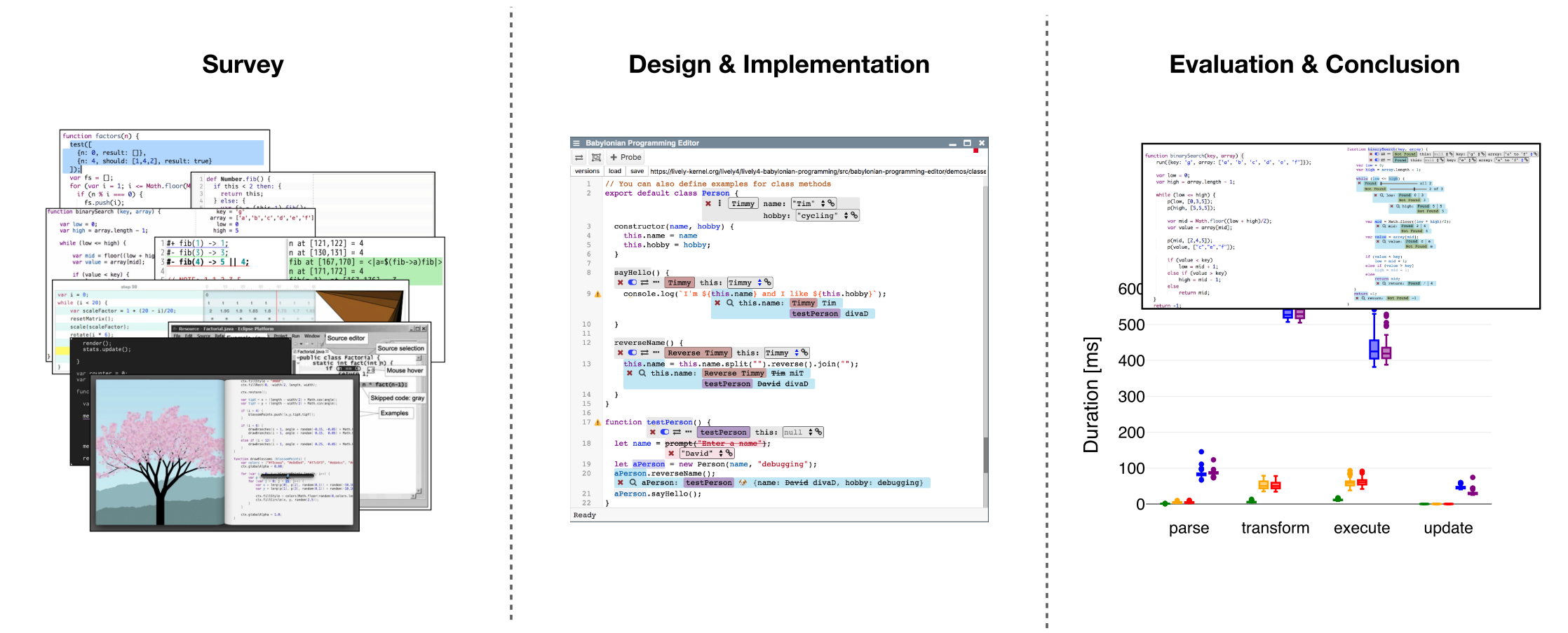Screen dimensions: 1568x633
Task: Click the editor's vertical scrollbar thumb
Action: [x=985, y=456]
